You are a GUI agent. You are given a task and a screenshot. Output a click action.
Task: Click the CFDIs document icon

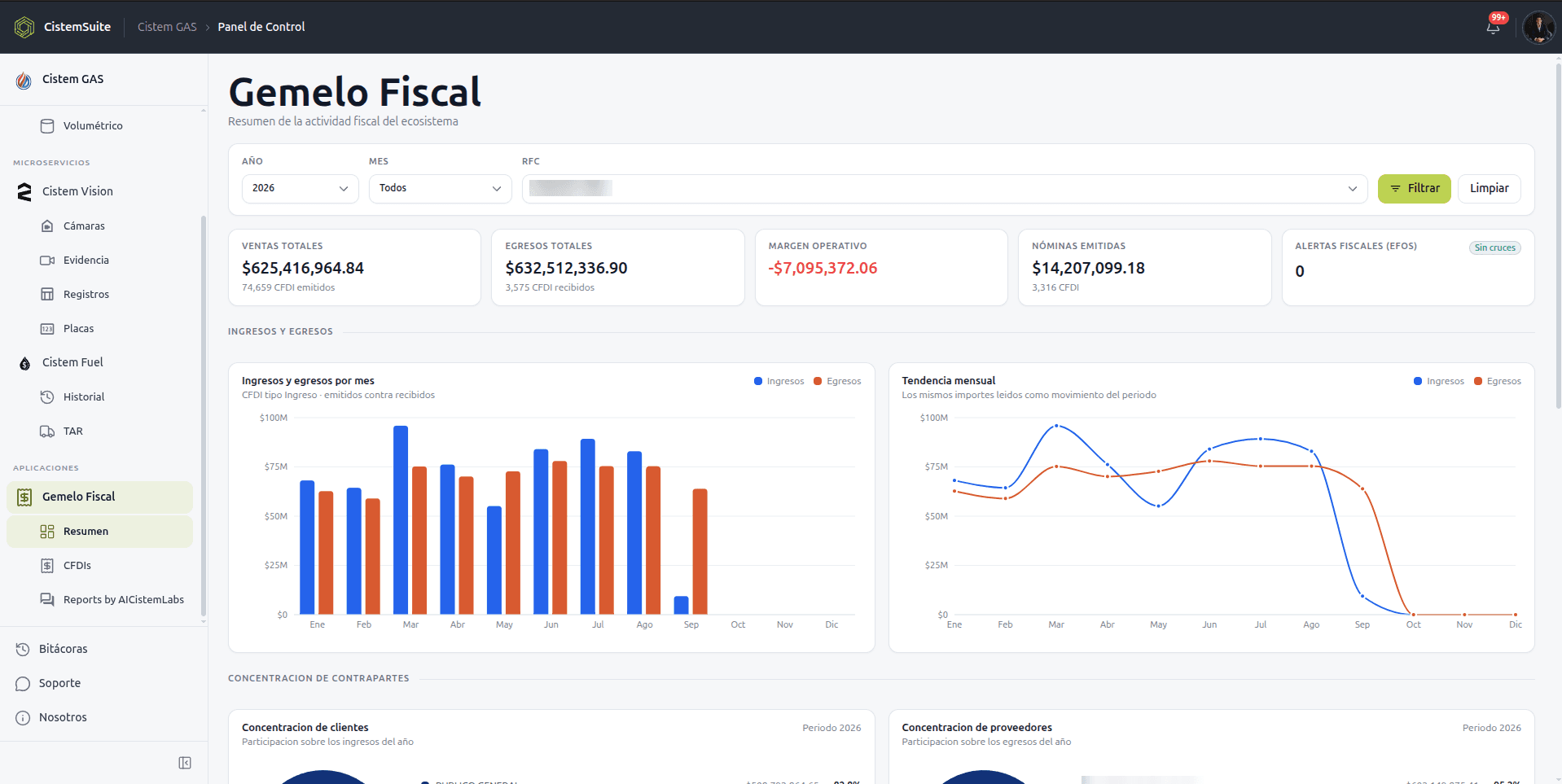pyautogui.click(x=47, y=566)
